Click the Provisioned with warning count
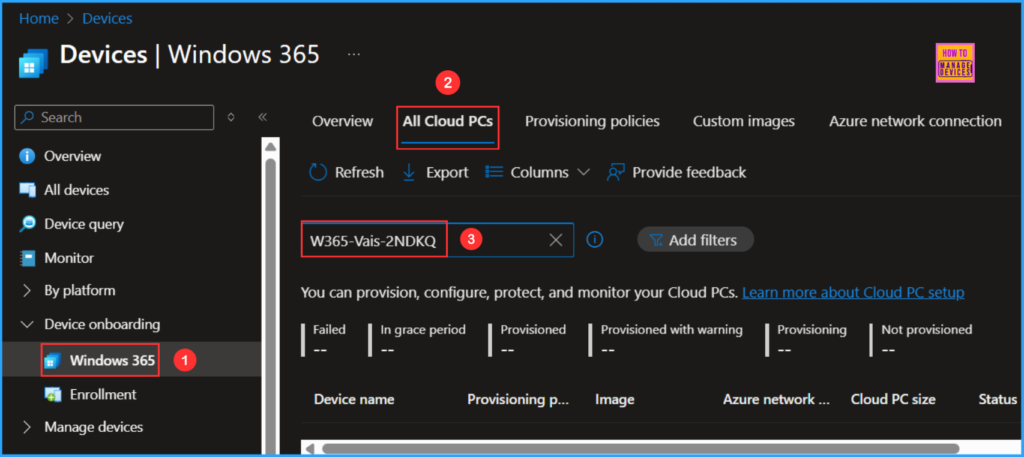Viewport: 1024px width, 457px height. pyautogui.click(x=608, y=350)
